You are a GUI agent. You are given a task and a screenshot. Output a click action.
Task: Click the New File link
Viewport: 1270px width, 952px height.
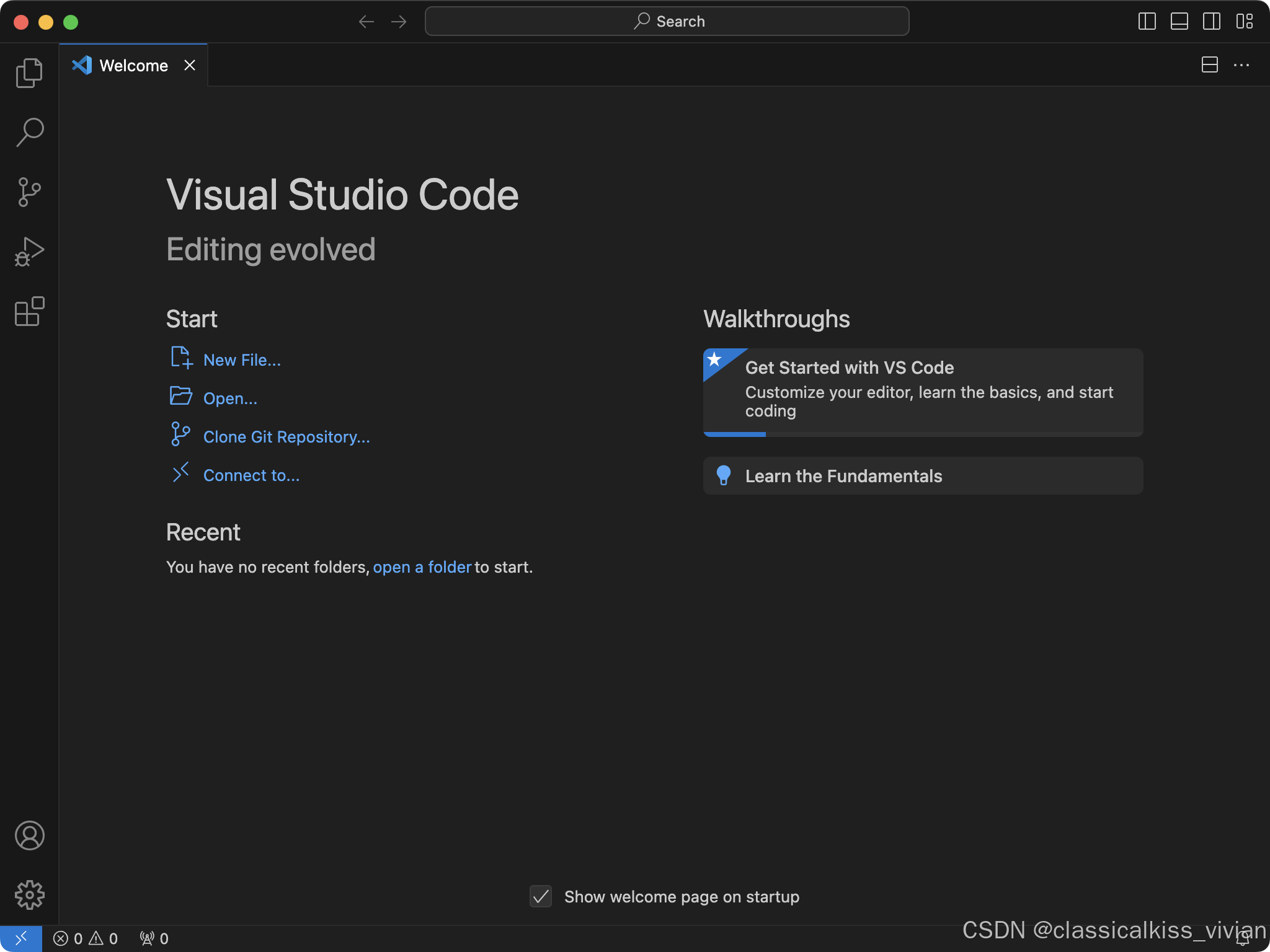pos(242,360)
